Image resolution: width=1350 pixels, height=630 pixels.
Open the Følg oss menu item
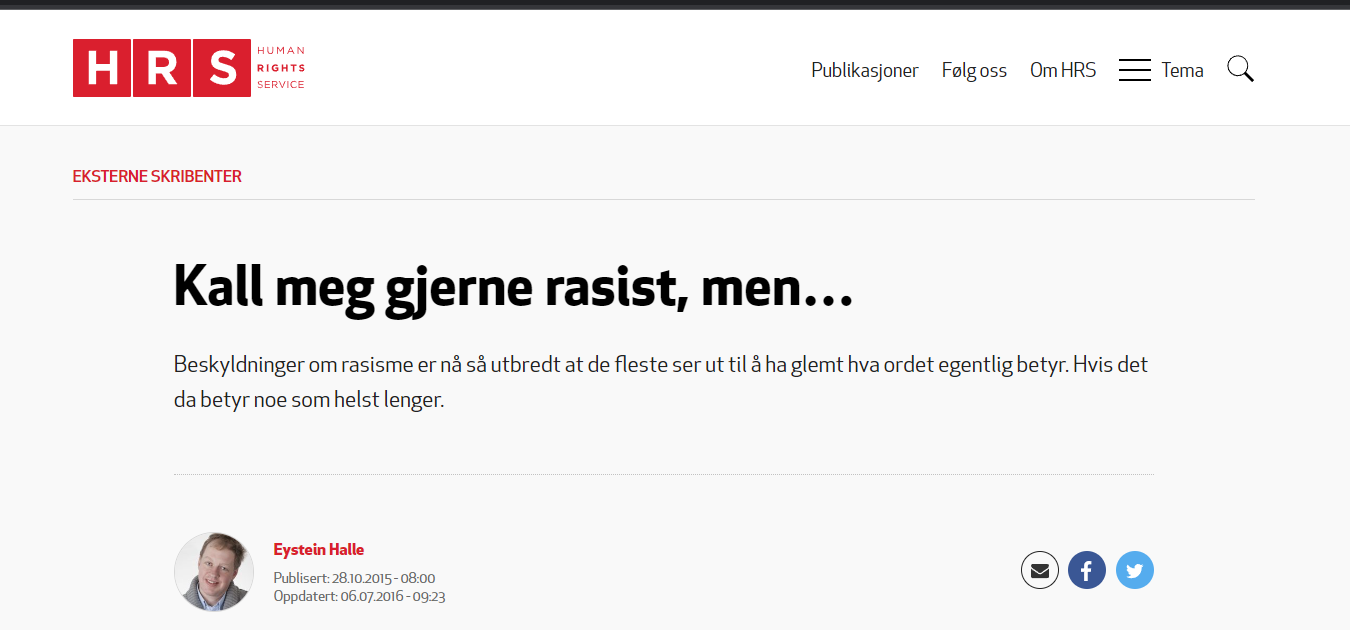pyautogui.click(x=974, y=70)
